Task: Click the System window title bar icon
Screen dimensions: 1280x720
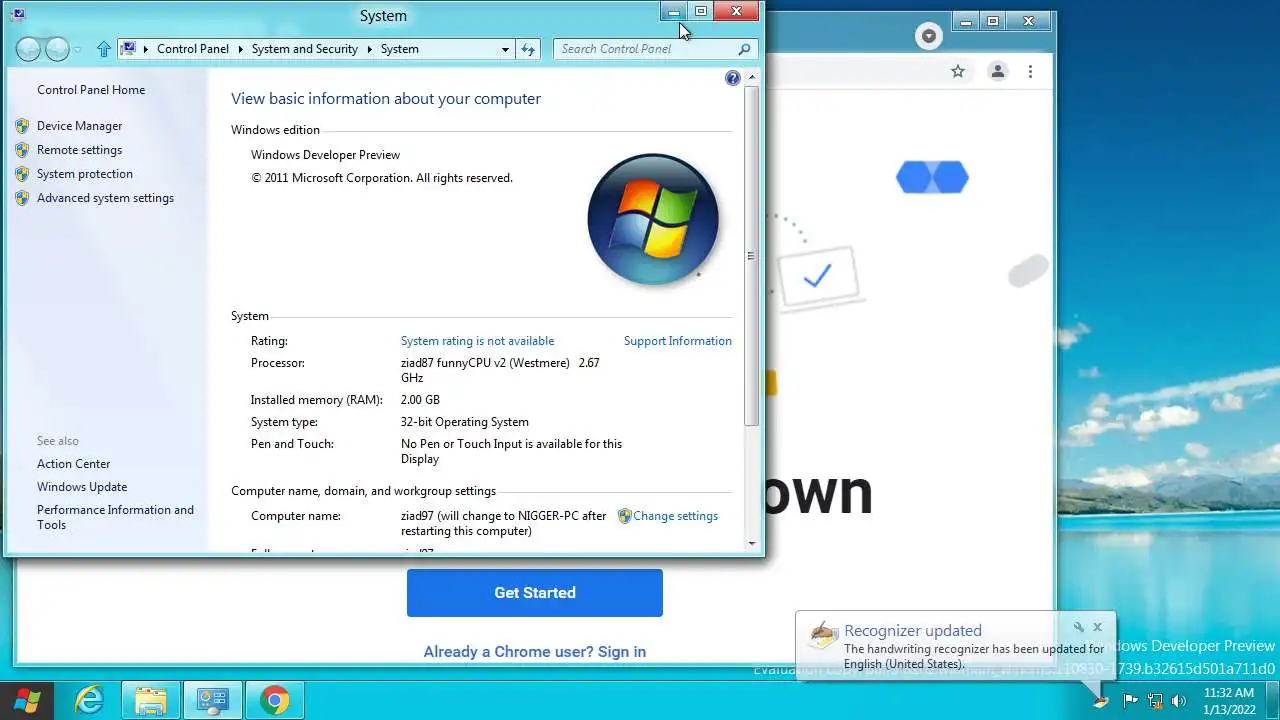Action: point(18,15)
